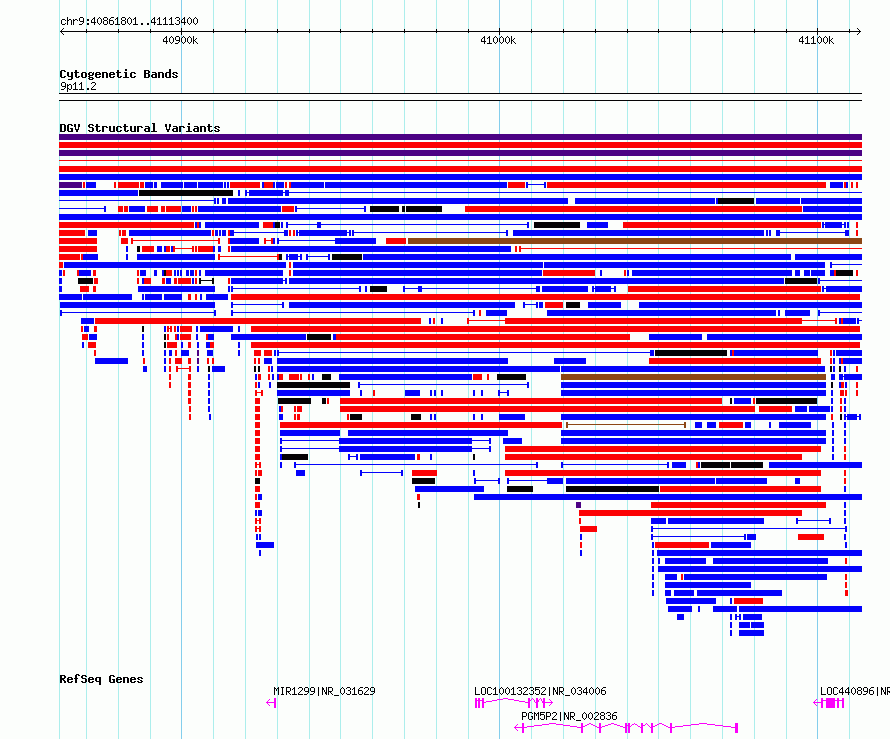Click the 40900k ruler label
Viewport: 890px width, 739px height.
coord(180,40)
